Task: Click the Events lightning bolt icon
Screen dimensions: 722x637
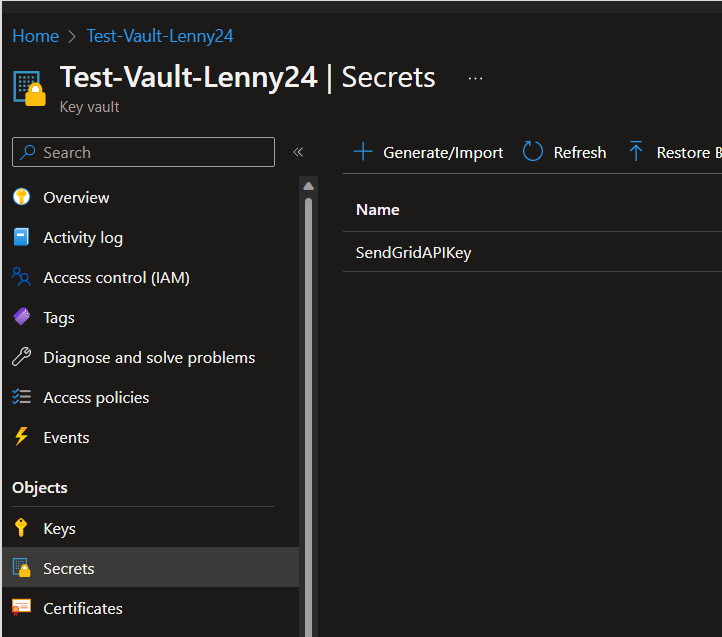Action: [x=21, y=437]
